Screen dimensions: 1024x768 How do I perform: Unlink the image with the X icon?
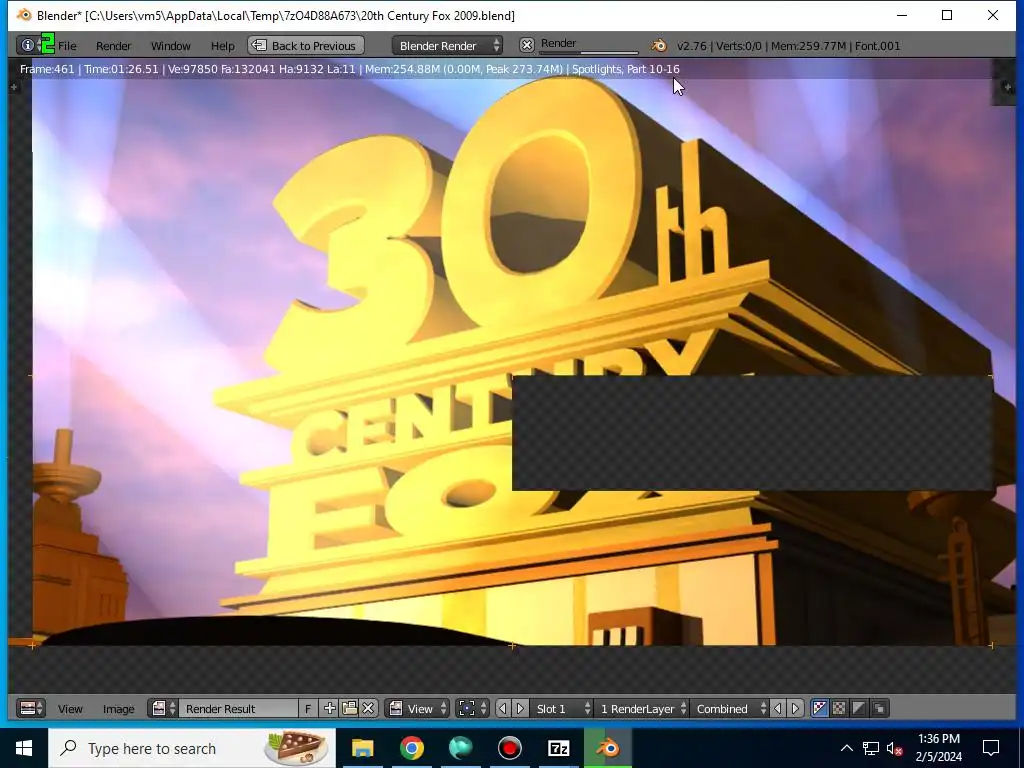[x=368, y=709]
